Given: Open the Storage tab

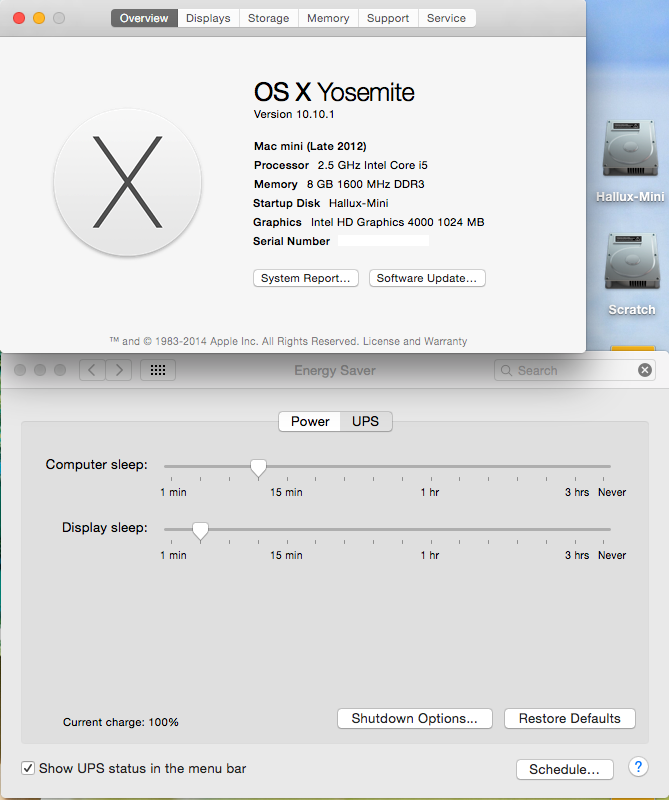Looking at the screenshot, I should click(x=268, y=18).
